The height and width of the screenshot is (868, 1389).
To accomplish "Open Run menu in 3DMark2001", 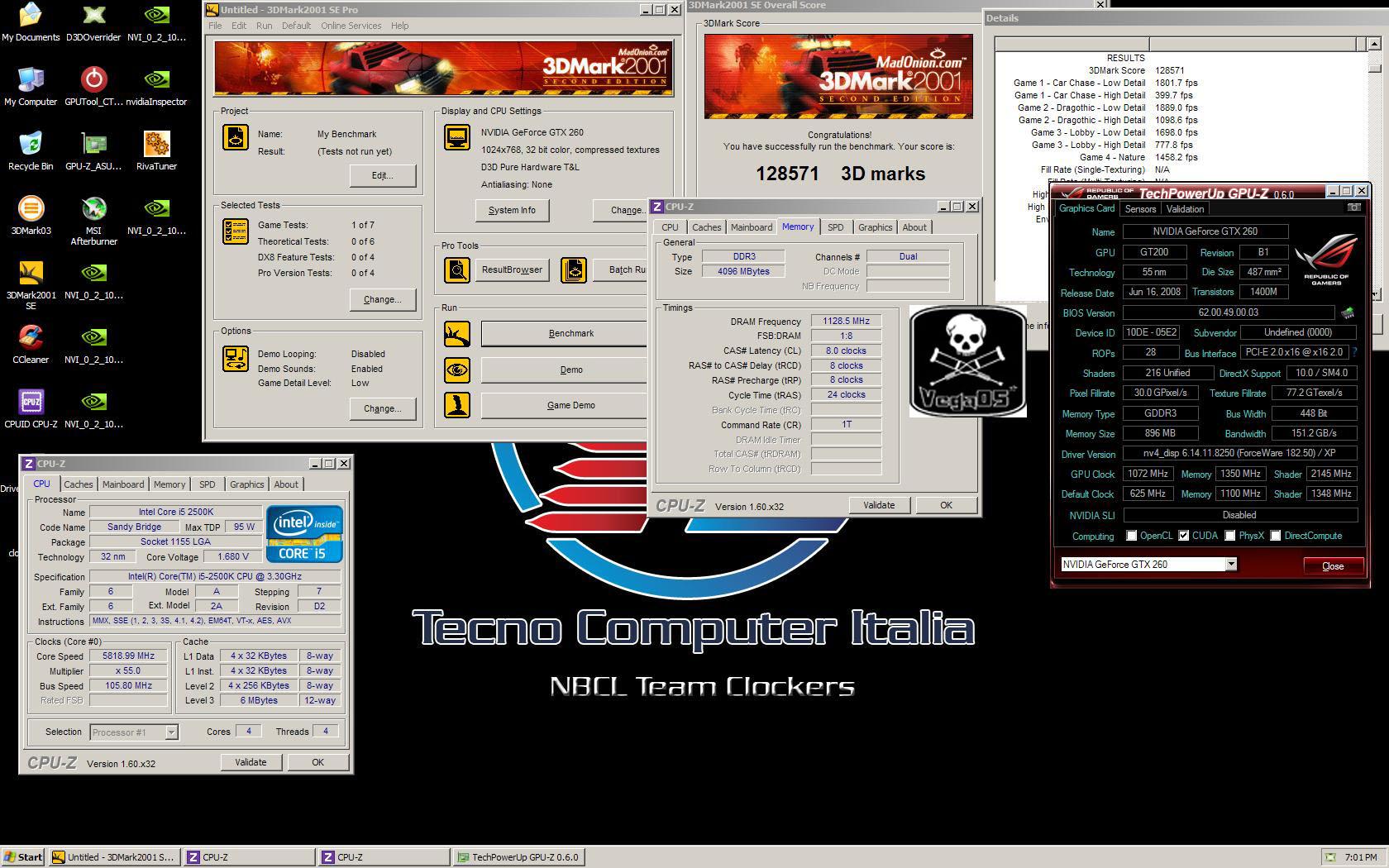I will (264, 26).
